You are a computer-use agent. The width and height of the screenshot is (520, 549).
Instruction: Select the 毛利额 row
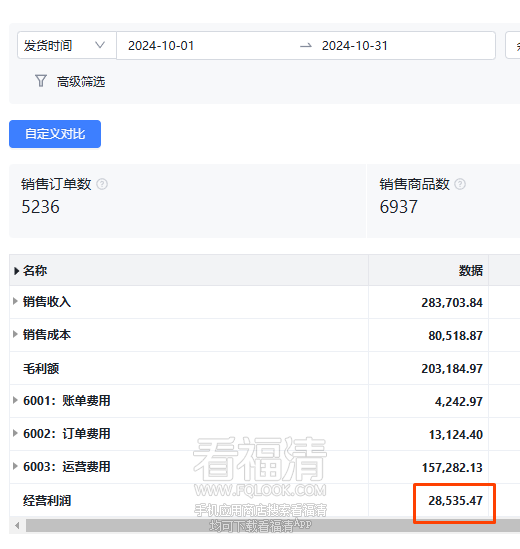[264, 368]
